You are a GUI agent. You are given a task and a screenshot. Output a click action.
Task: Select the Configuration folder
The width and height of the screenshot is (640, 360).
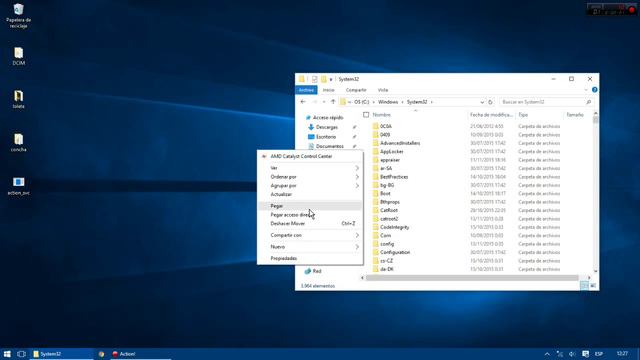pyautogui.click(x=395, y=252)
